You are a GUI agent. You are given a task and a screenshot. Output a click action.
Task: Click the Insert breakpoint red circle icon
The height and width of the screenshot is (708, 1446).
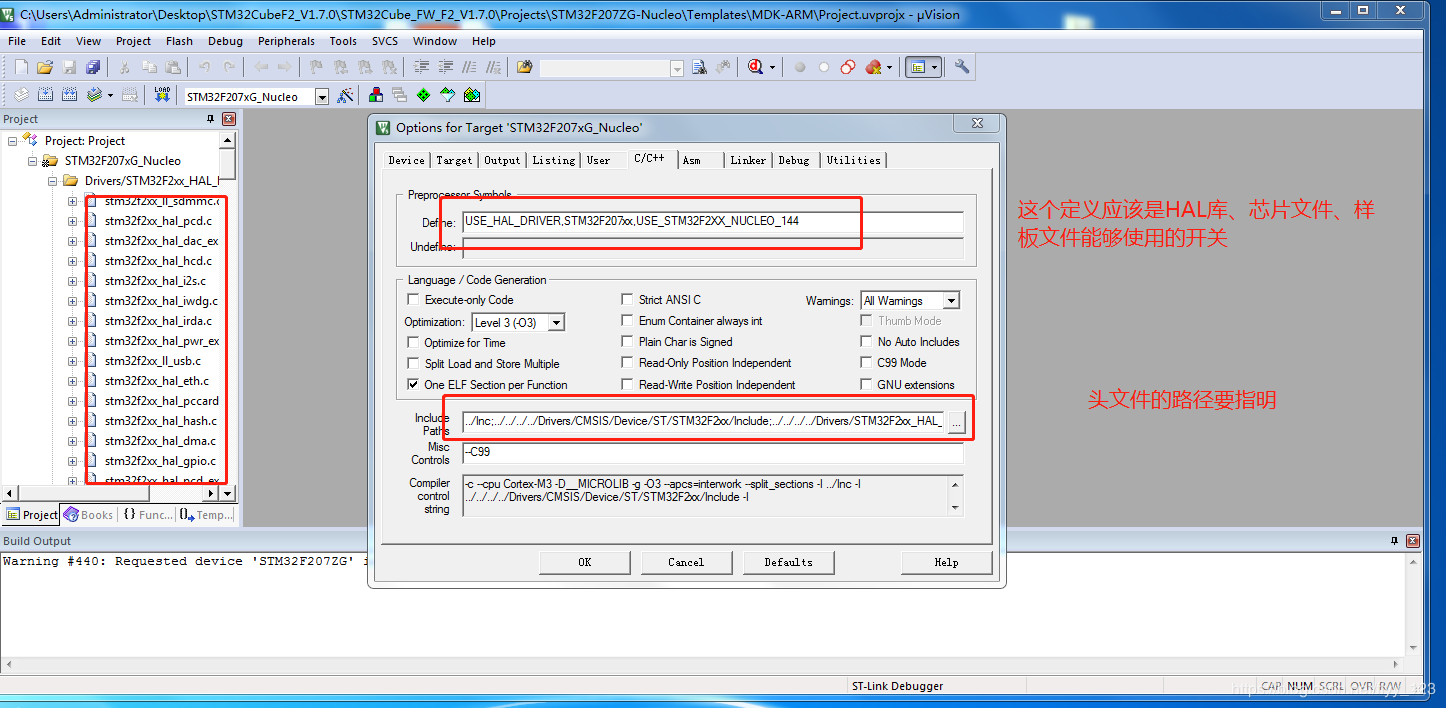(800, 67)
